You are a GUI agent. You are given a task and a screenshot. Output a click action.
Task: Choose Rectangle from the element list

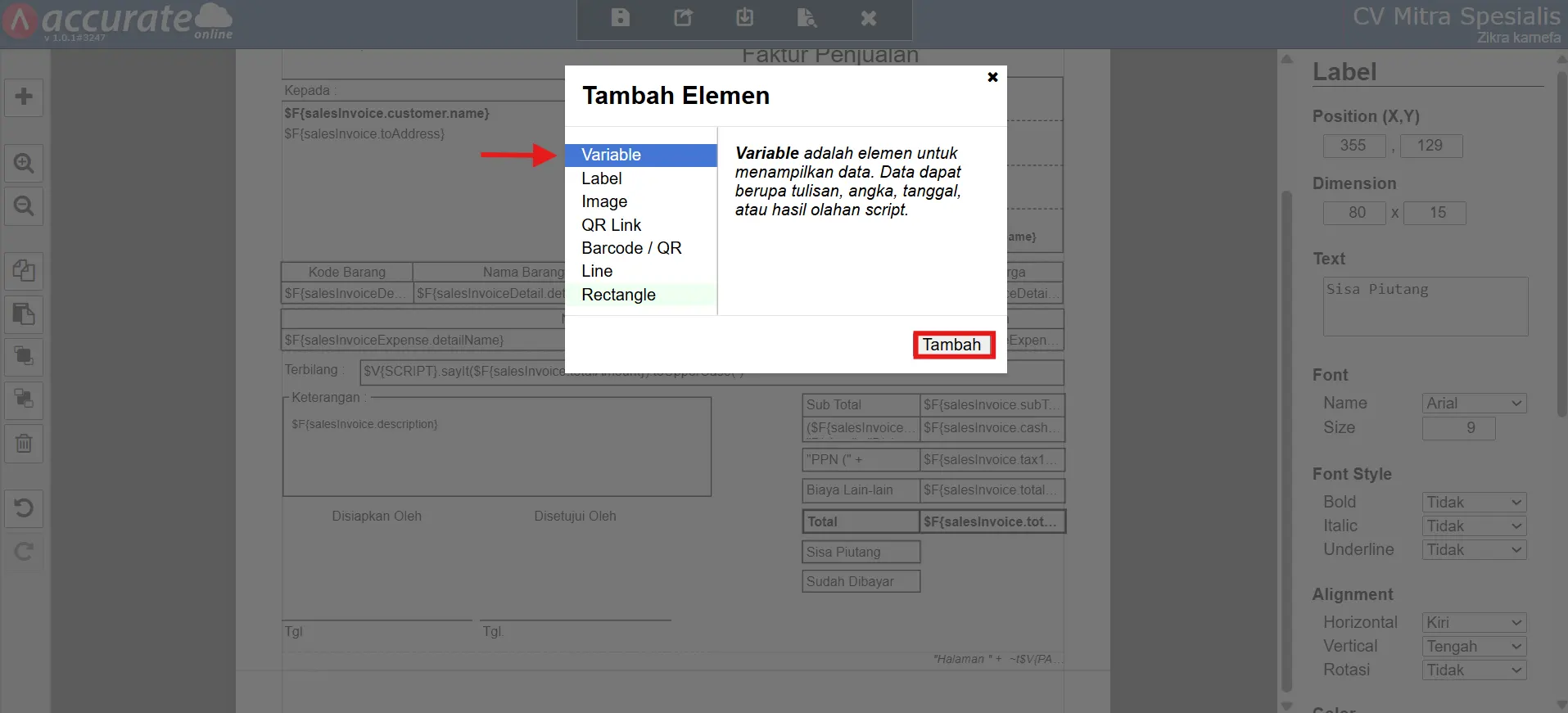click(x=618, y=295)
